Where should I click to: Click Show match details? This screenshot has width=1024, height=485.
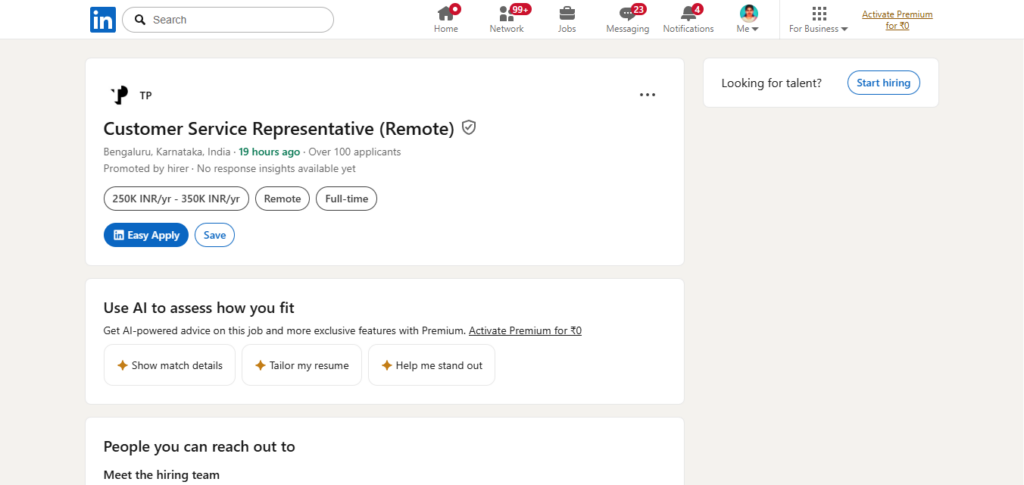(x=170, y=366)
